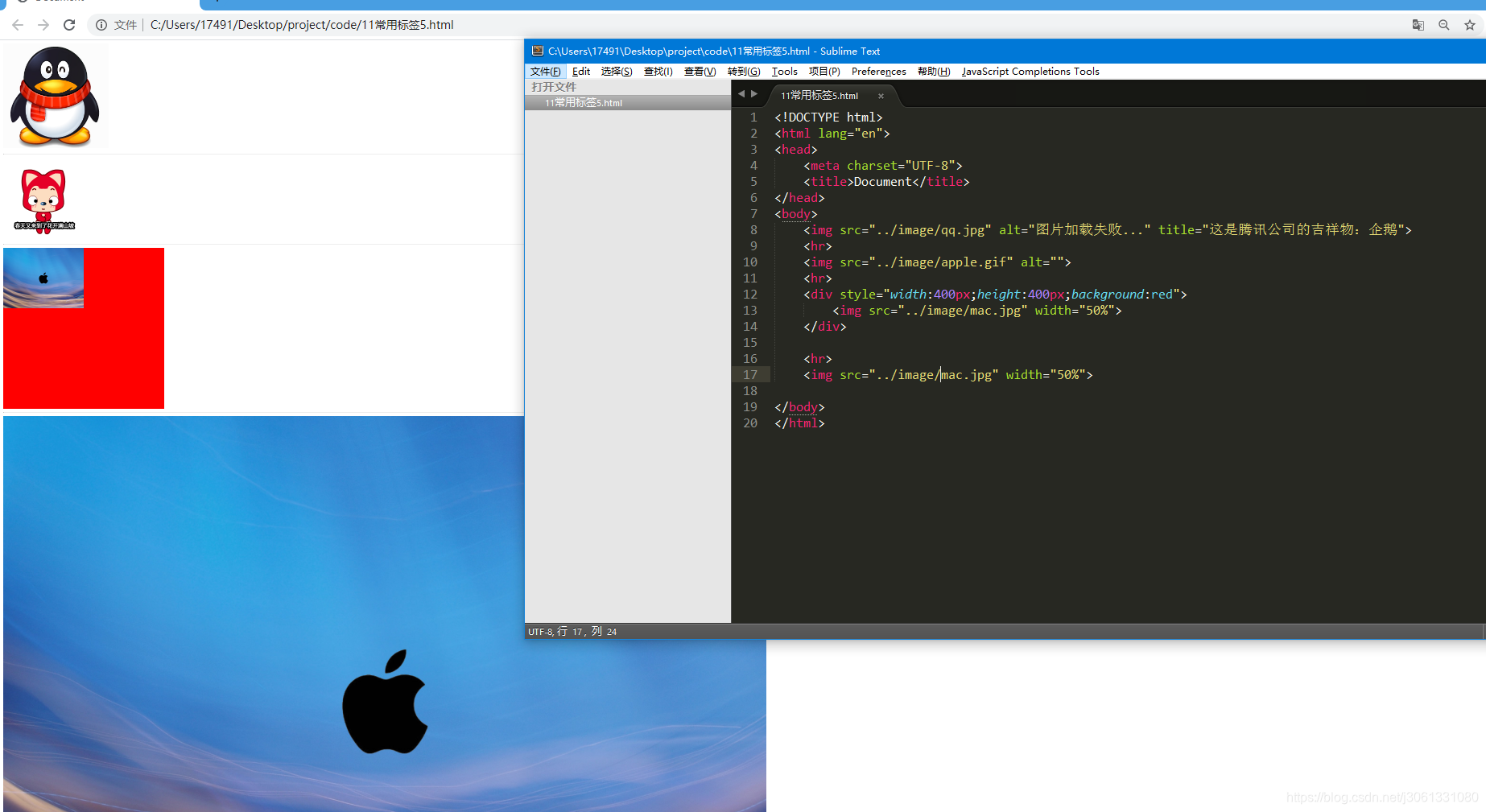This screenshot has width=1486, height=812.
Task: Click line number 17 in the gutter
Action: coord(750,375)
